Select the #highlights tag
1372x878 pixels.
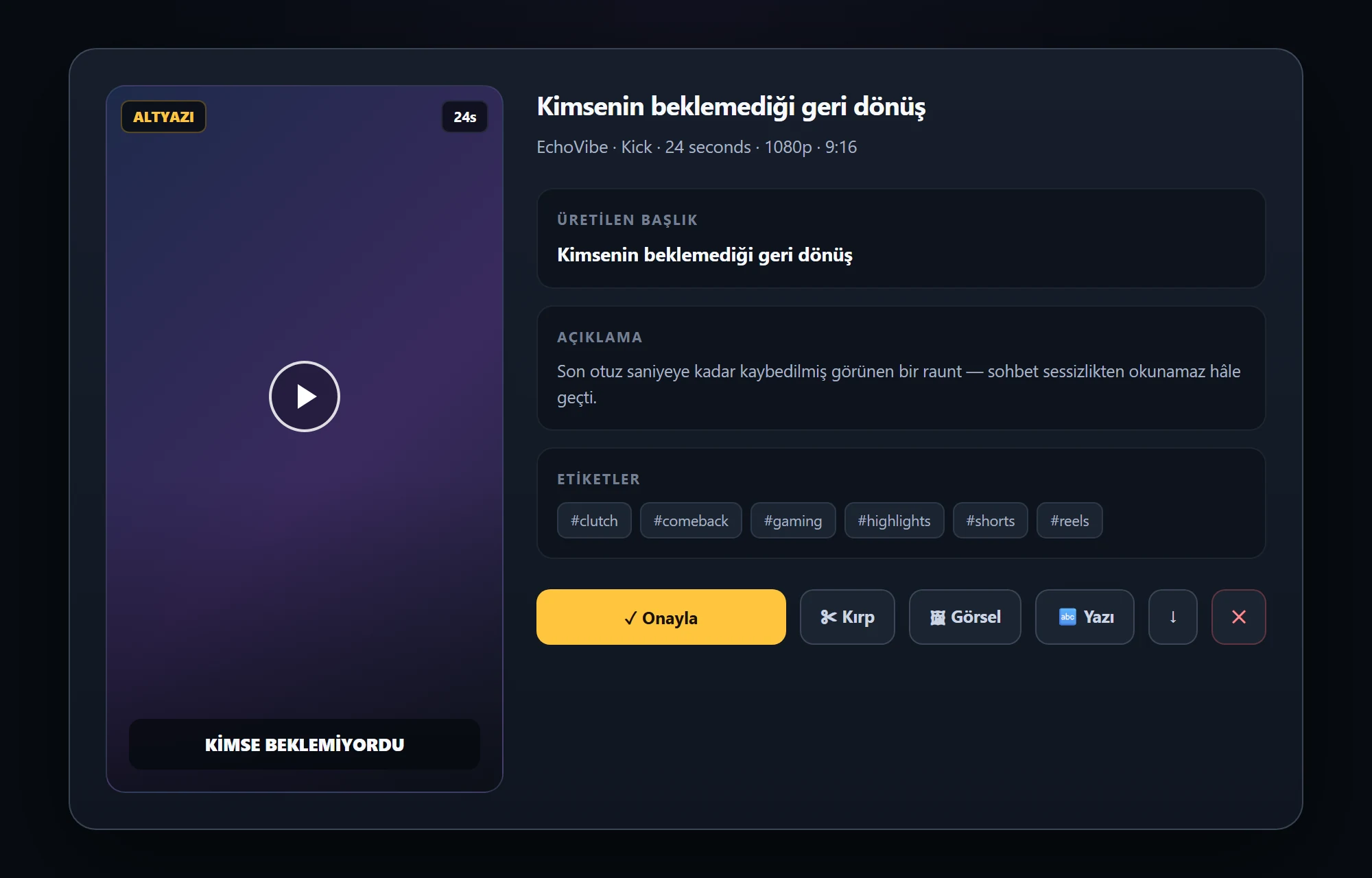pos(895,521)
